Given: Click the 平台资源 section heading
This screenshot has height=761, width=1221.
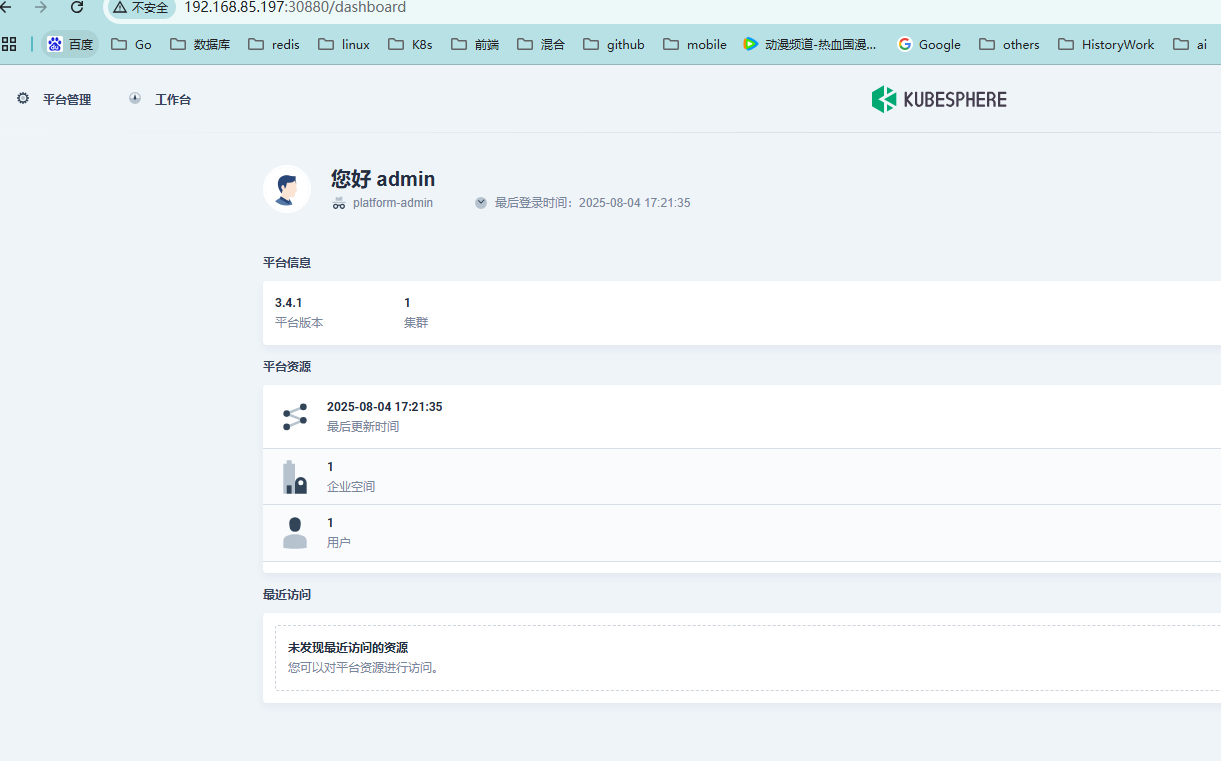Looking at the screenshot, I should 287,367.
